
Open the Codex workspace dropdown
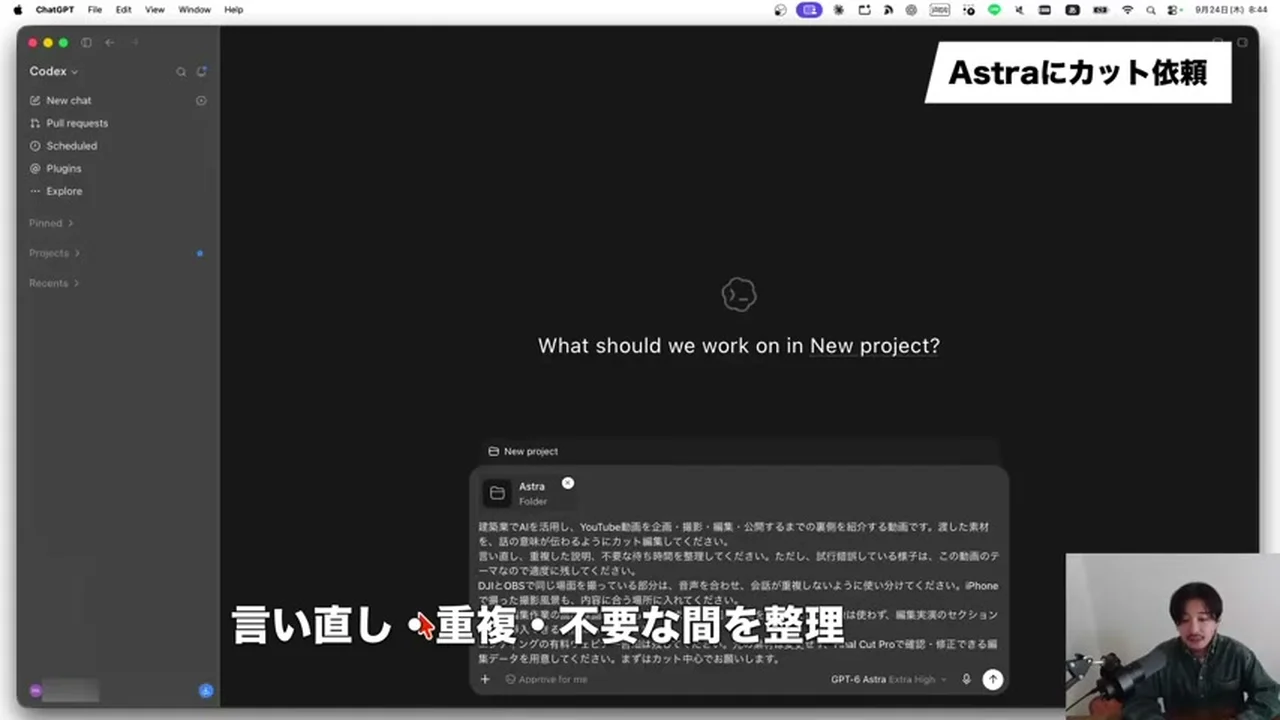click(53, 72)
